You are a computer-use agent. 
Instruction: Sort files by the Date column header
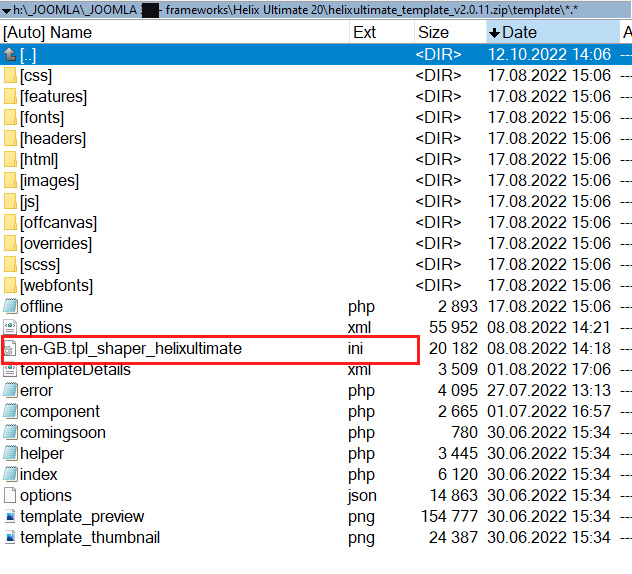click(553, 32)
